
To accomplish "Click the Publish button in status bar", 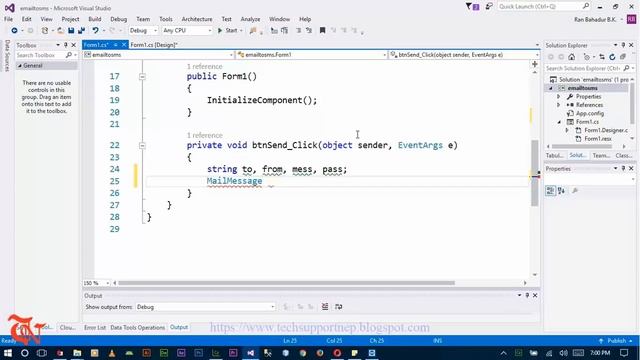I will [x=616, y=340].
